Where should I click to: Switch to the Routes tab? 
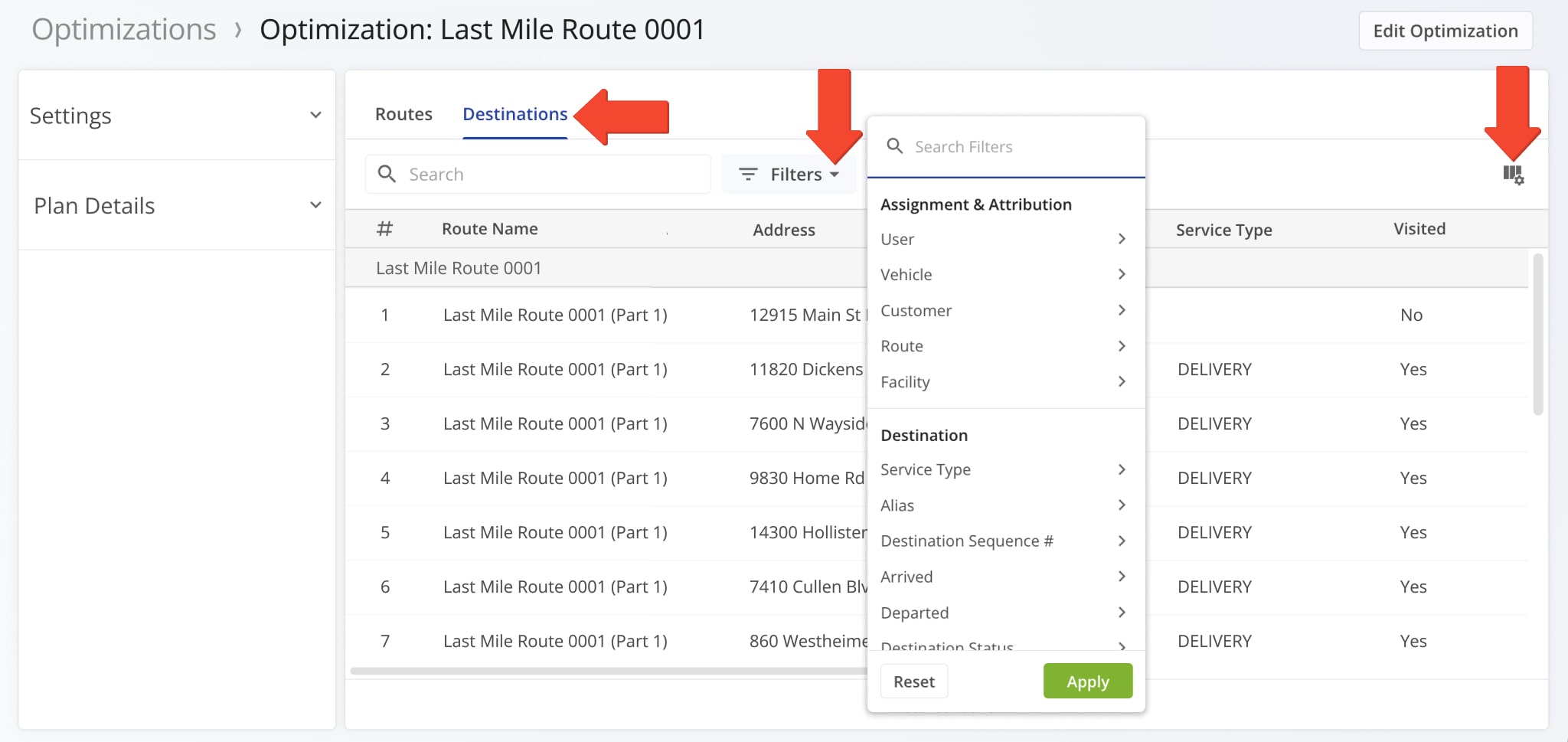point(403,114)
